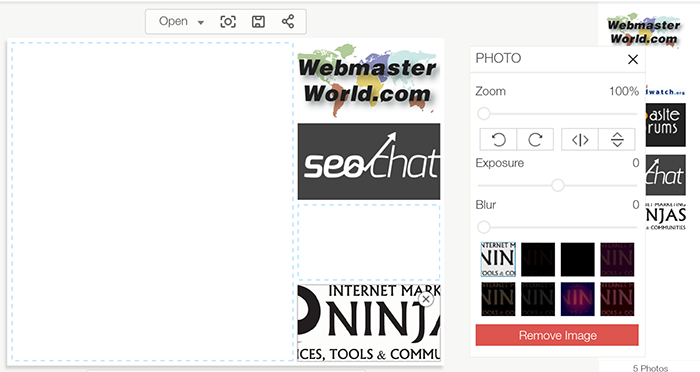Flip image vertically
This screenshot has width=700, height=372.
(617, 140)
